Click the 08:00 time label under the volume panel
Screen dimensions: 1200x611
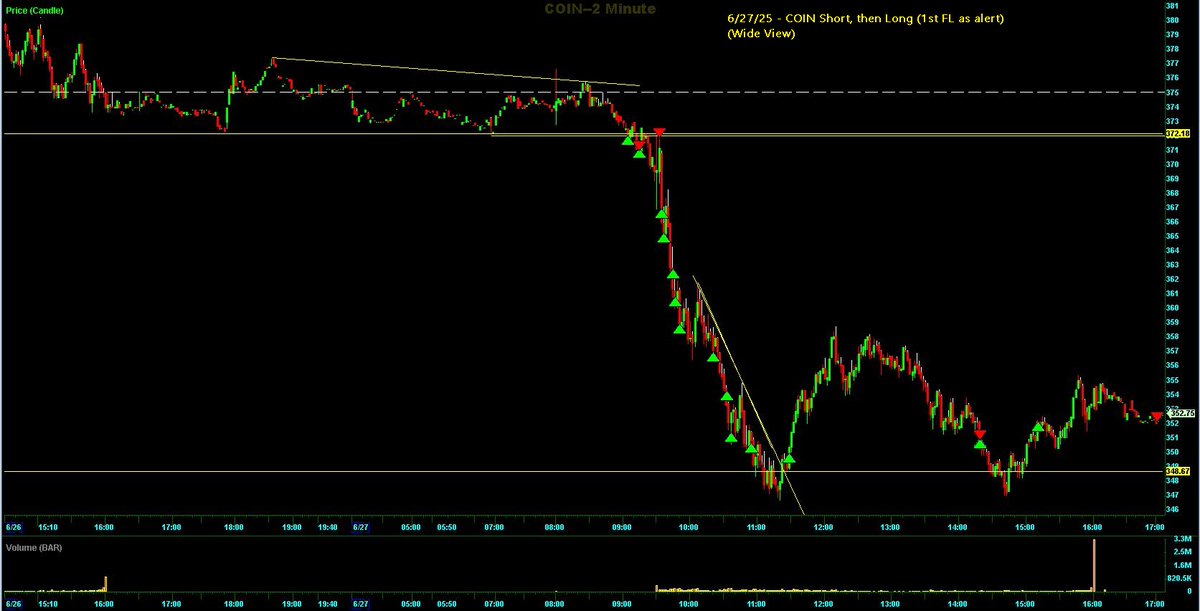[555, 603]
